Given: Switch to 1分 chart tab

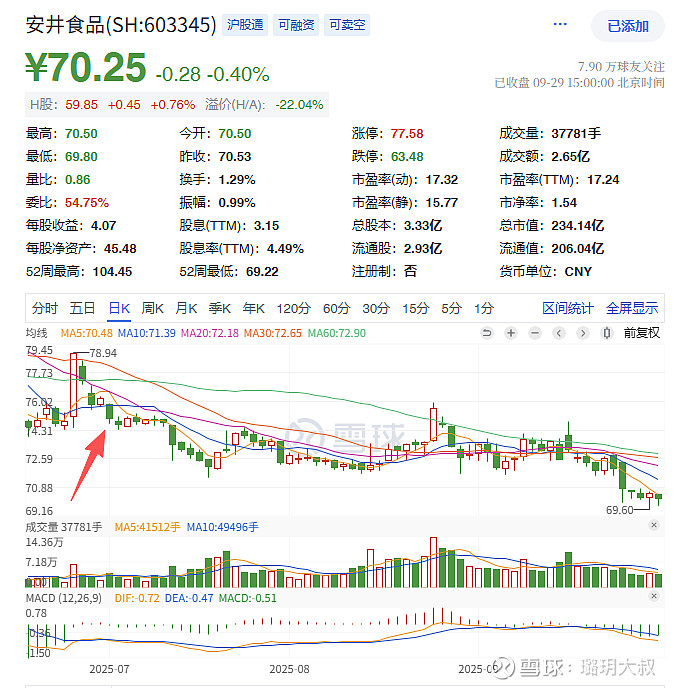Looking at the screenshot, I should click(x=484, y=308).
